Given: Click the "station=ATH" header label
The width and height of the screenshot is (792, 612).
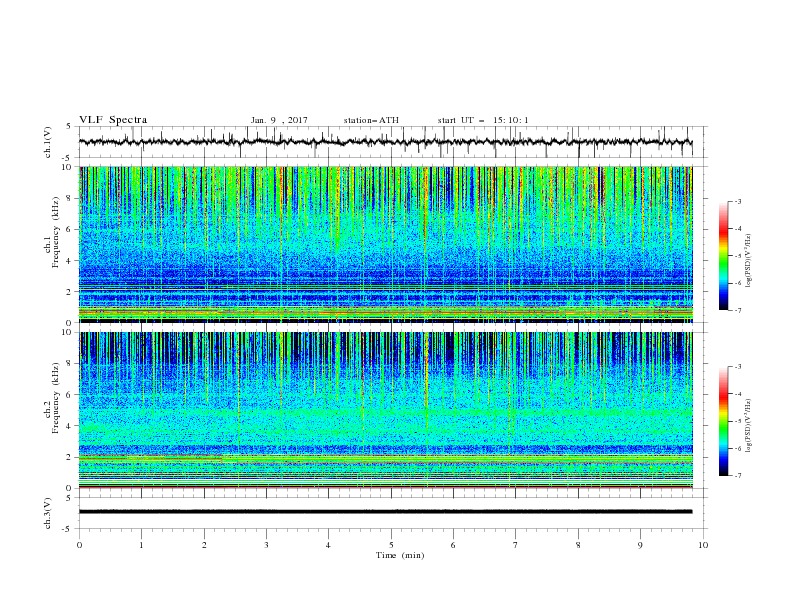Looking at the screenshot, I should 371,120.
